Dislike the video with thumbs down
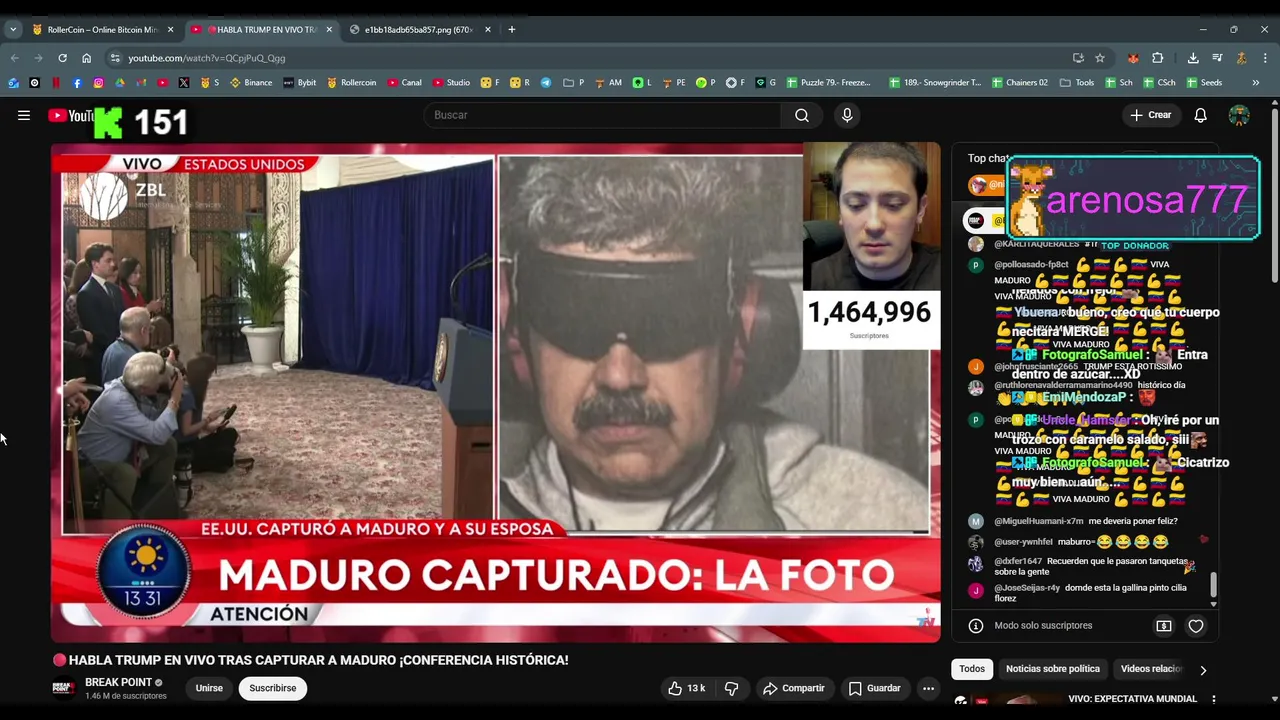Screen dimensions: 1280x720 click(x=731, y=688)
